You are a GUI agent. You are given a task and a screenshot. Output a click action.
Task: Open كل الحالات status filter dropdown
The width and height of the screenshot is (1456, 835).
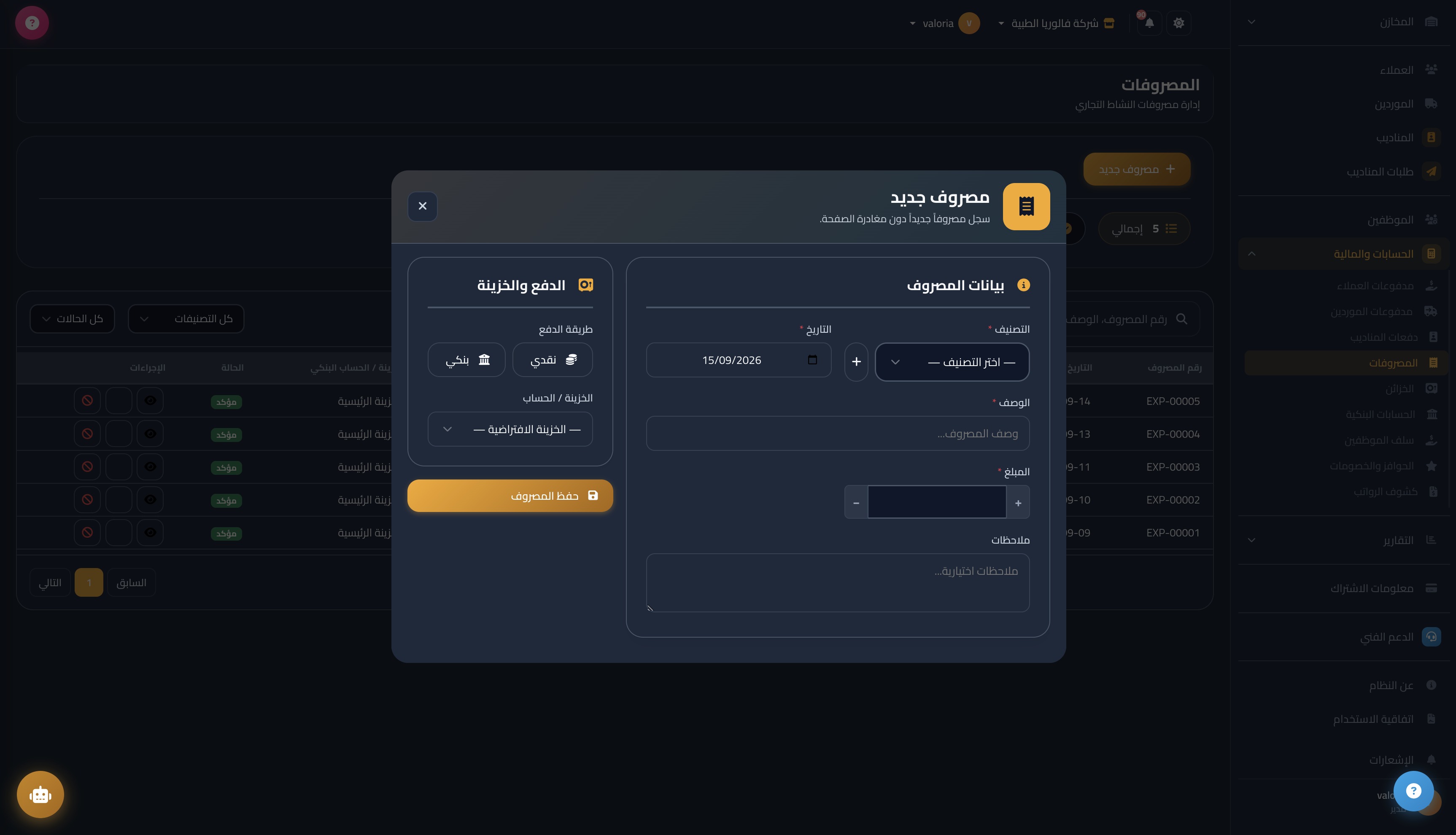point(72,318)
